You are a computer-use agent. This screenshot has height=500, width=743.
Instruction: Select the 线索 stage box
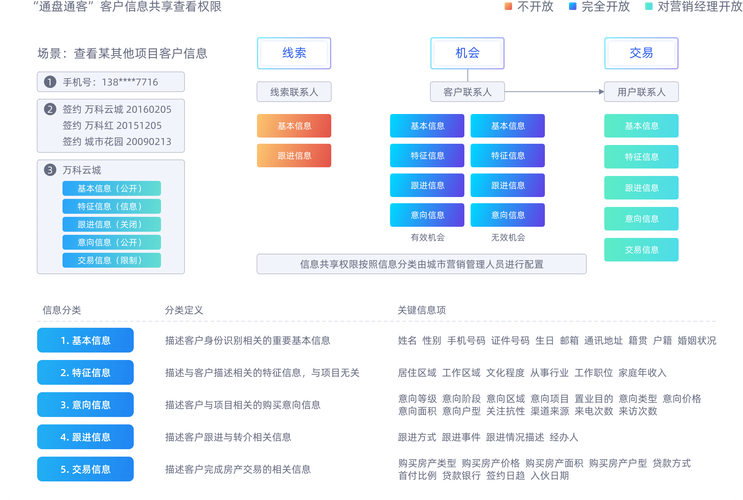tap(294, 53)
